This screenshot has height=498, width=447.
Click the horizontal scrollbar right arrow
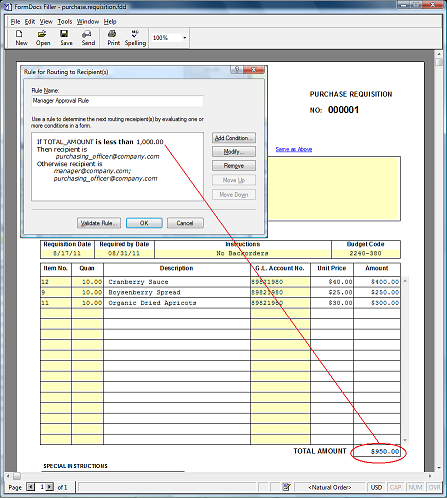point(430,476)
